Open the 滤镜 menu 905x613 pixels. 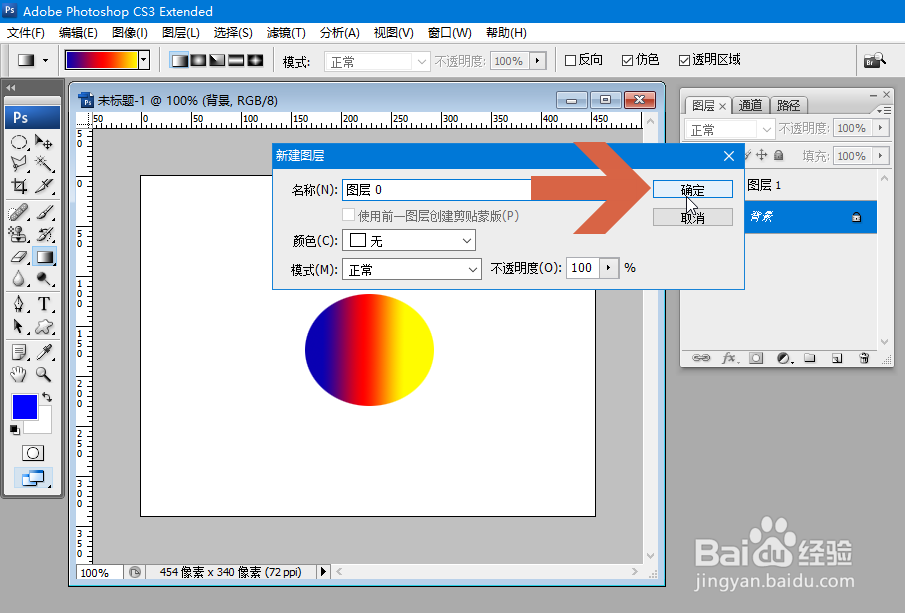286,32
